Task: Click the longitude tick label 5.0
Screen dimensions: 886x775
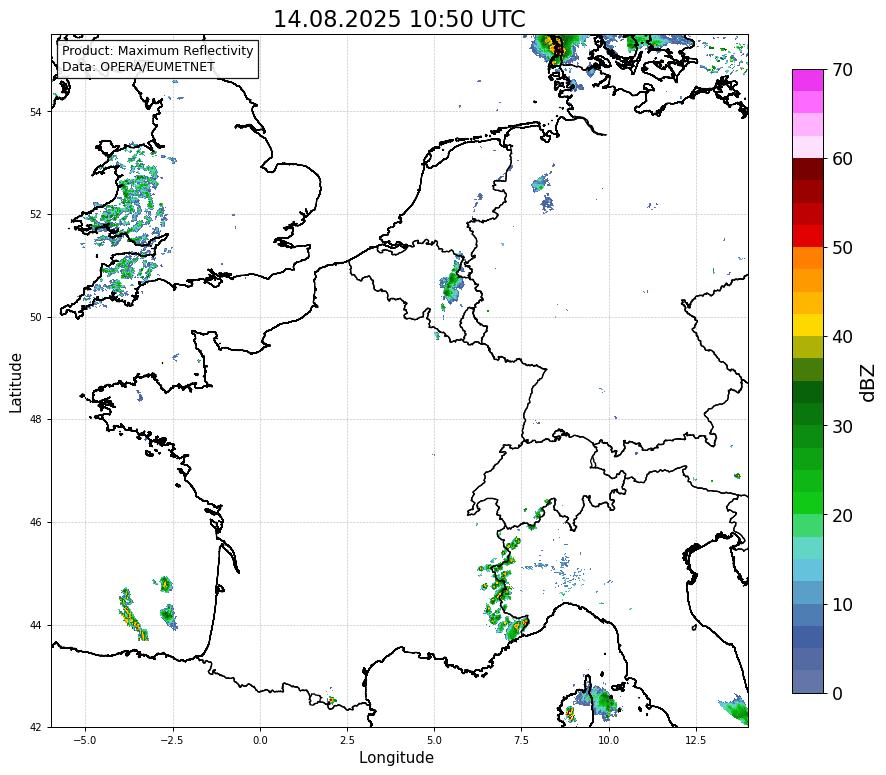Action: [434, 741]
